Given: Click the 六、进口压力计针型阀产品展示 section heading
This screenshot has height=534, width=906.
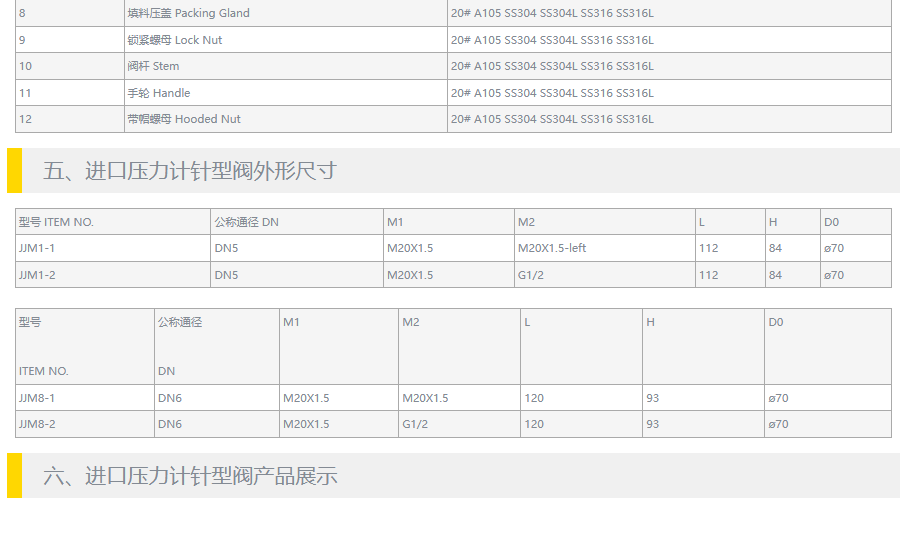Looking at the screenshot, I should [x=190, y=476].
